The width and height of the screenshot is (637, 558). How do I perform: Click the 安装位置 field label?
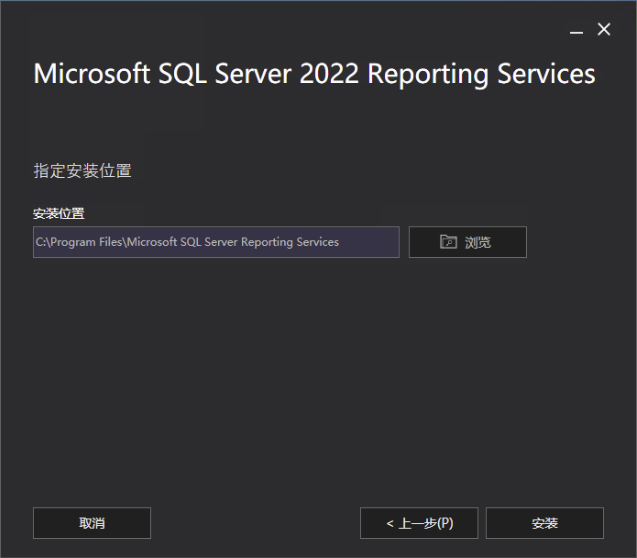58,214
